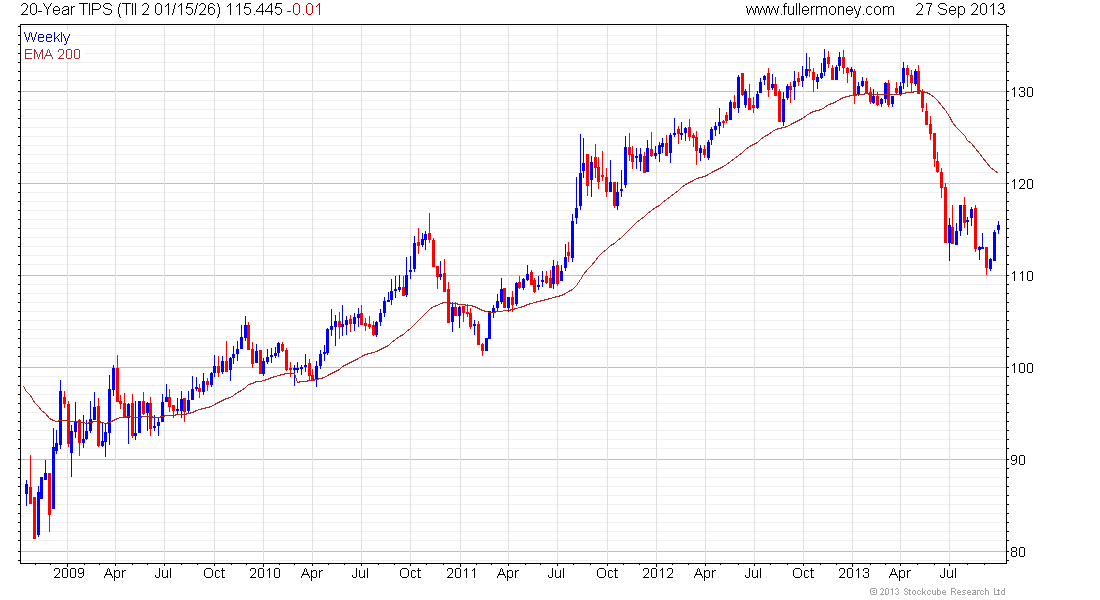
Task: Click the red change value -0.01
Action: click(304, 10)
